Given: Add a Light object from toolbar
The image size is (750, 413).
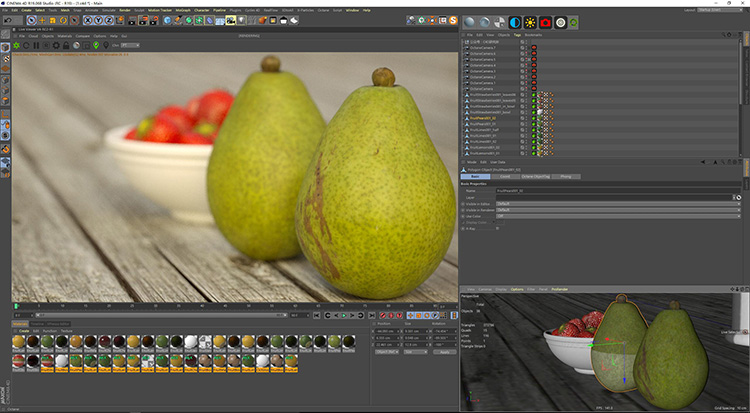Looking at the screenshot, I should [x=242, y=20].
